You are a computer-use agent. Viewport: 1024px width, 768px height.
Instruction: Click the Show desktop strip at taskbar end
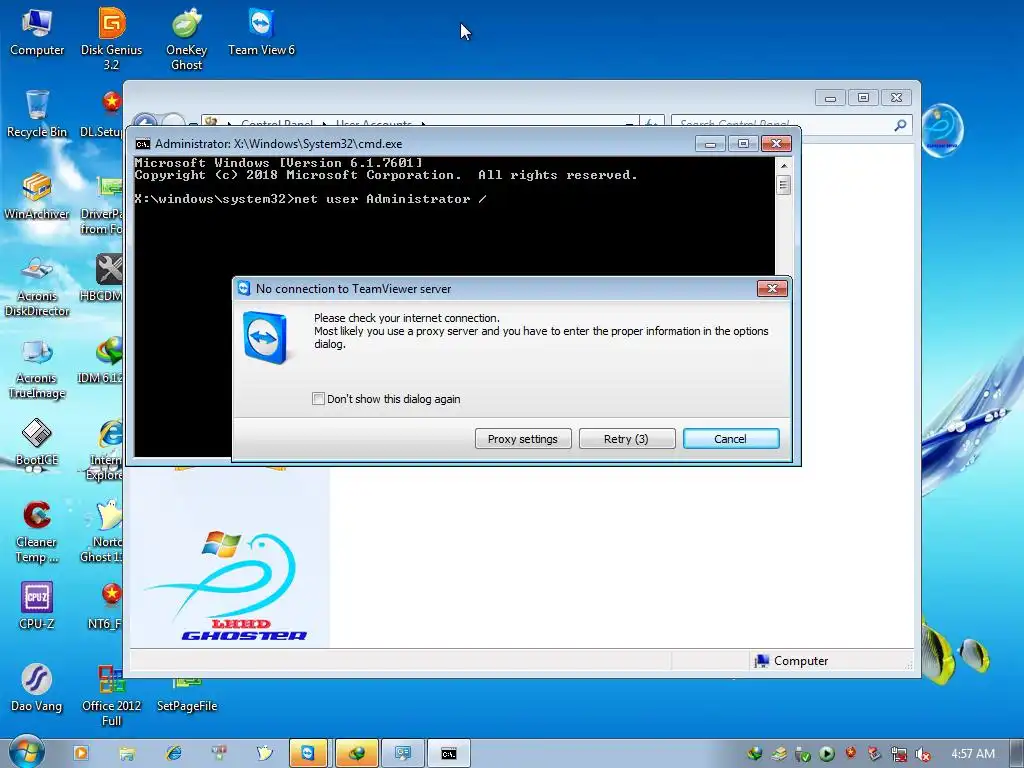(x=1017, y=753)
